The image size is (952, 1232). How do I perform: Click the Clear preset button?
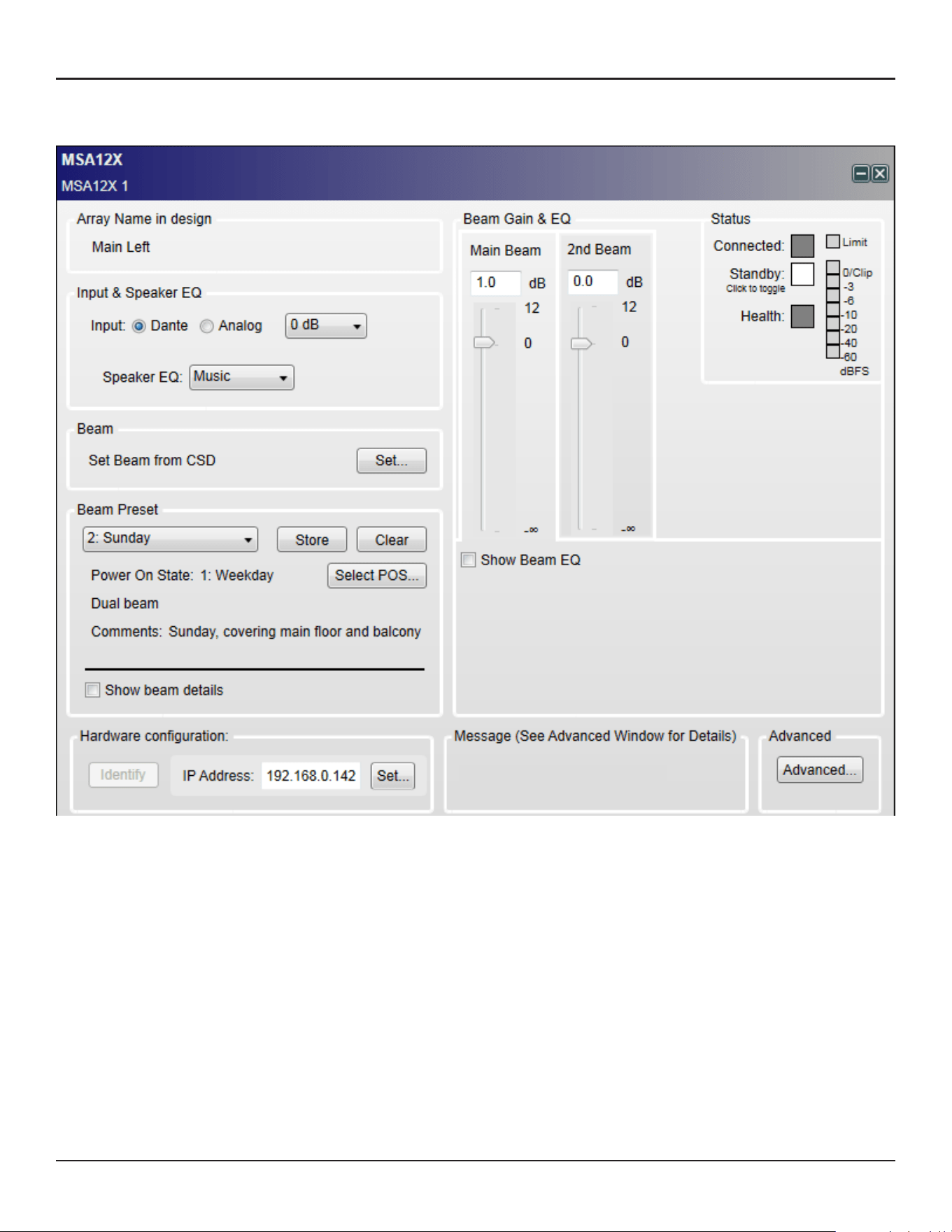pyautogui.click(x=391, y=539)
